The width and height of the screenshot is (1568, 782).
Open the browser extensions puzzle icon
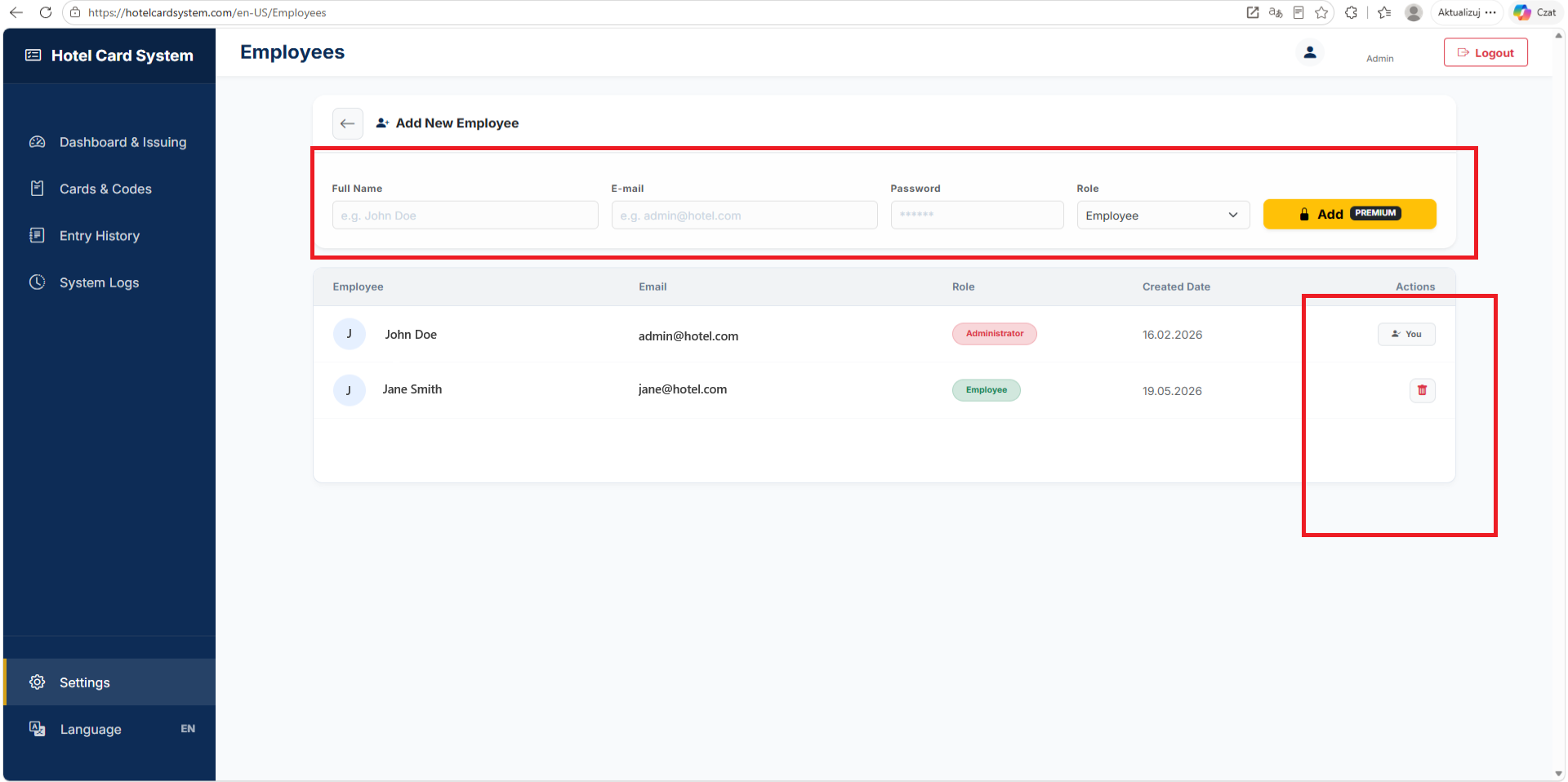[1351, 12]
